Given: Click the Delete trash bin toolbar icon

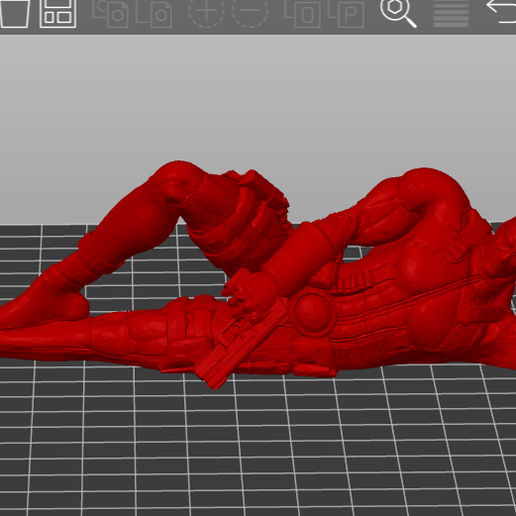Looking at the screenshot, I should (14, 13).
